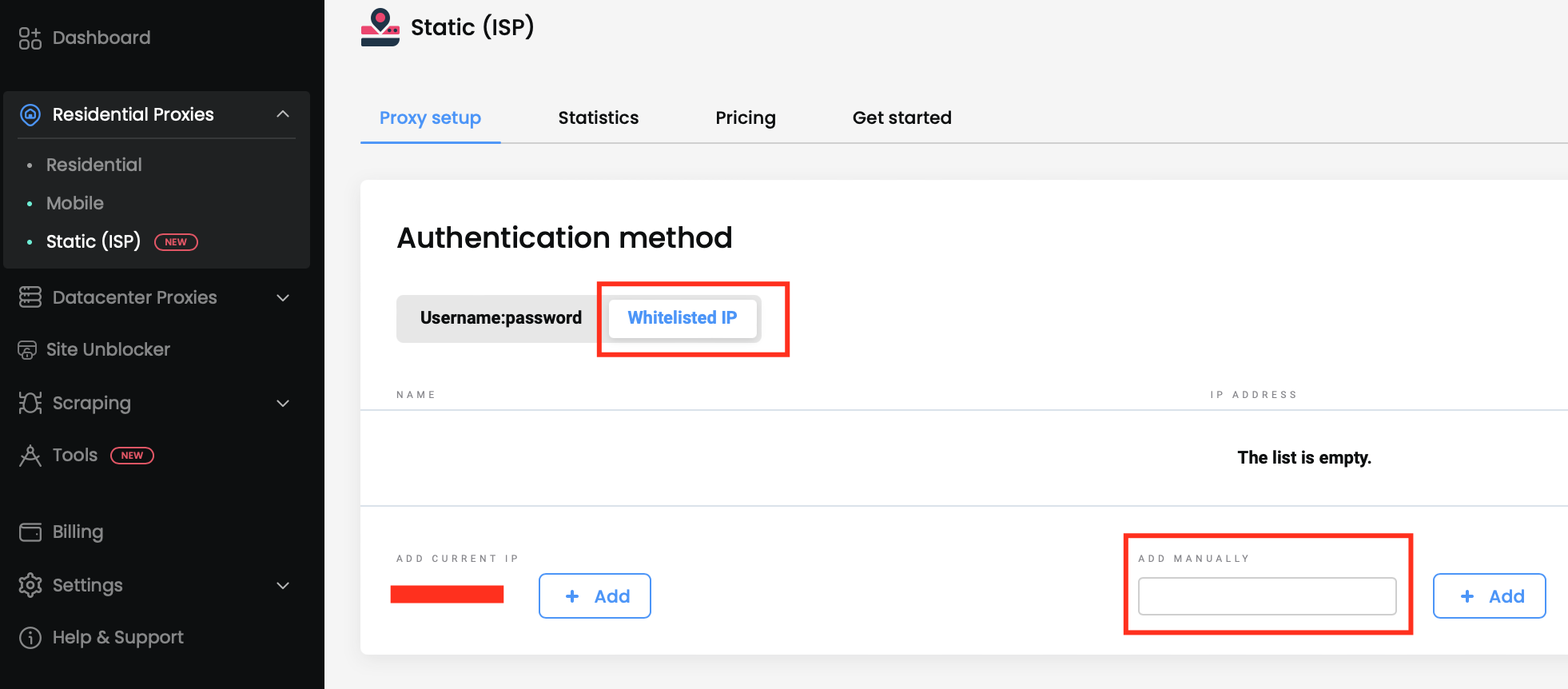Expand the Settings menu chevron
Image resolution: width=1568 pixels, height=689 pixels.
283,585
